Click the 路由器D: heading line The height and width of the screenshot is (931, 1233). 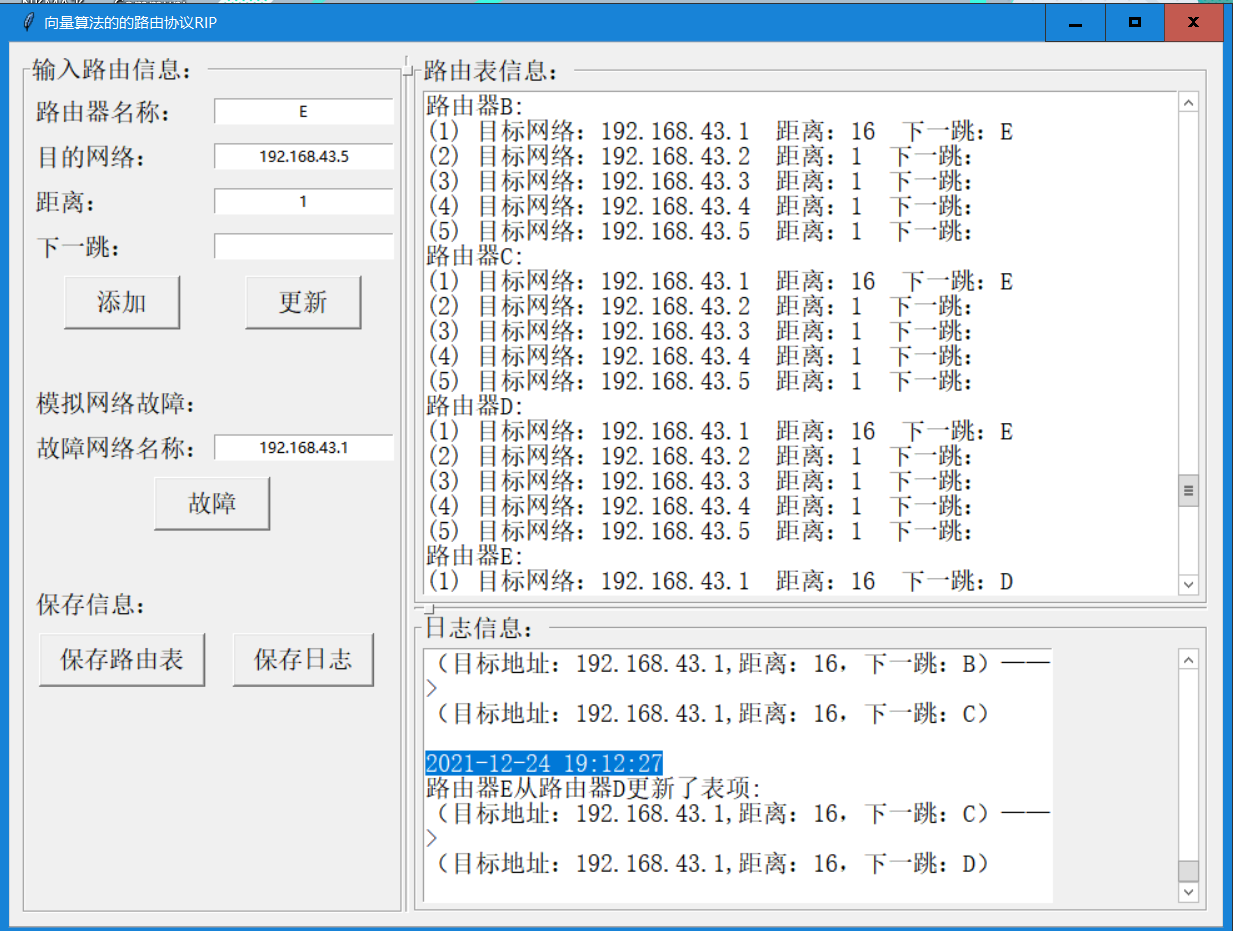pos(475,406)
